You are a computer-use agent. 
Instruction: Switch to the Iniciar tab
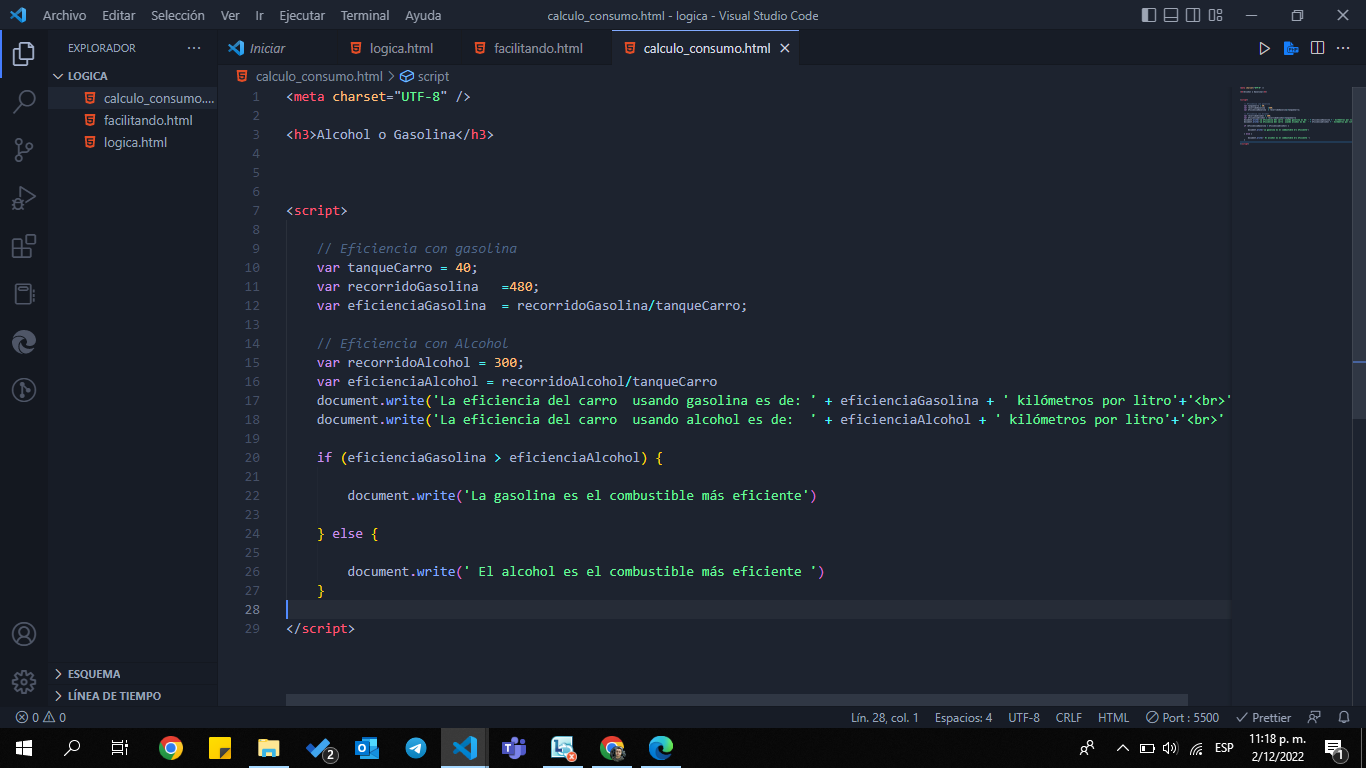(266, 48)
